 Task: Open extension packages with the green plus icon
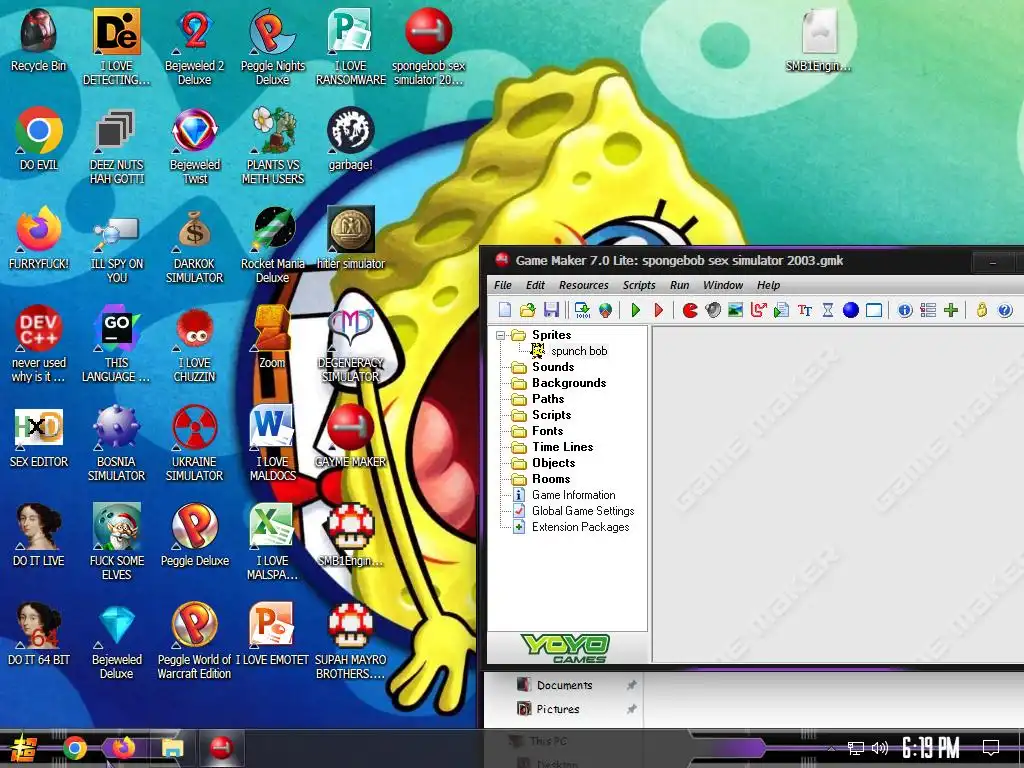(x=951, y=310)
